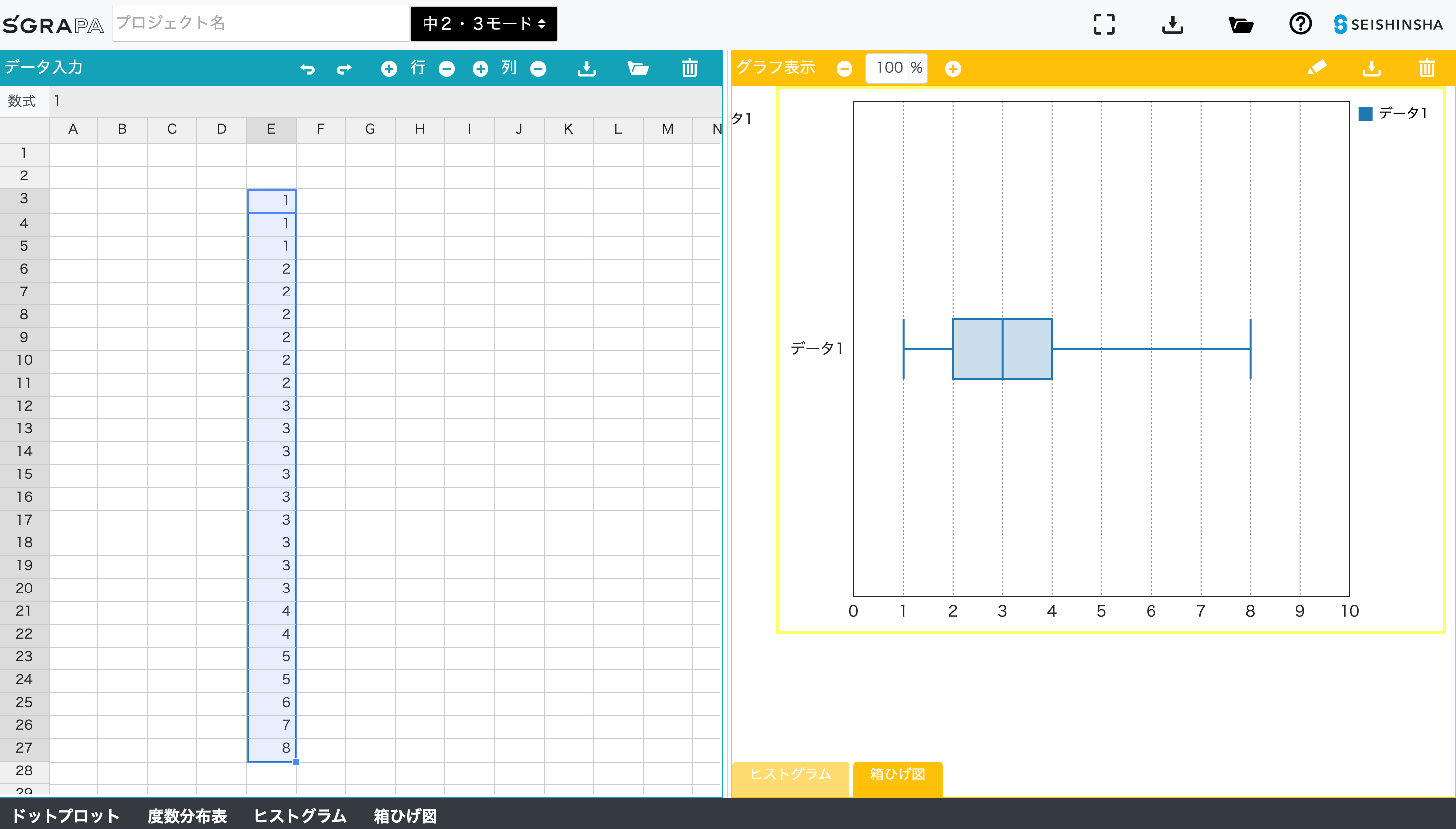Select ヒストグラム in the bottom menu
This screenshot has height=829, width=1456.
pyautogui.click(x=300, y=815)
